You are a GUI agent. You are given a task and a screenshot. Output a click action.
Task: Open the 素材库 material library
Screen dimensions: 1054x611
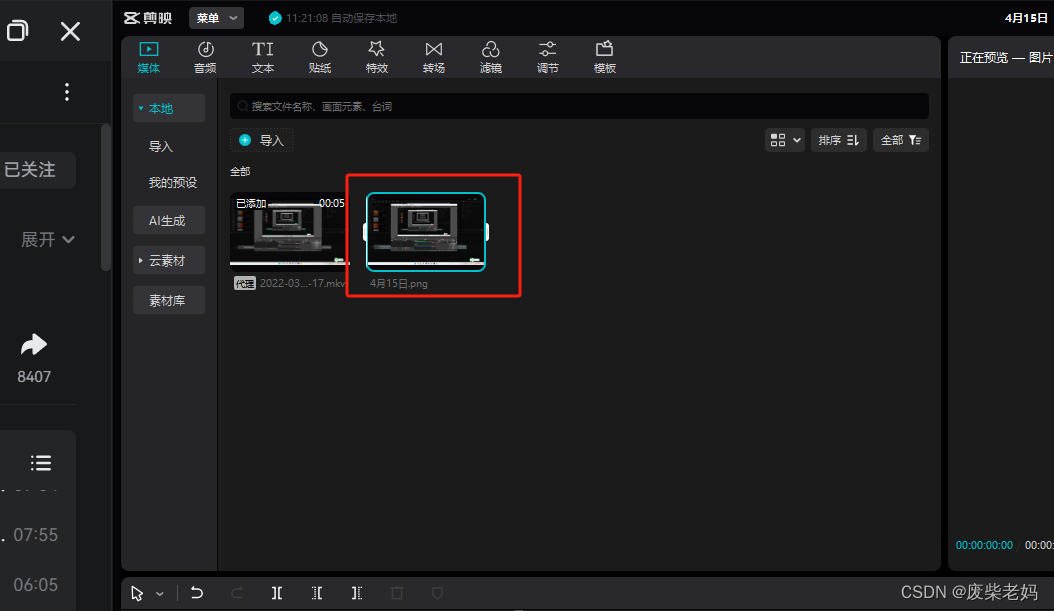point(169,300)
